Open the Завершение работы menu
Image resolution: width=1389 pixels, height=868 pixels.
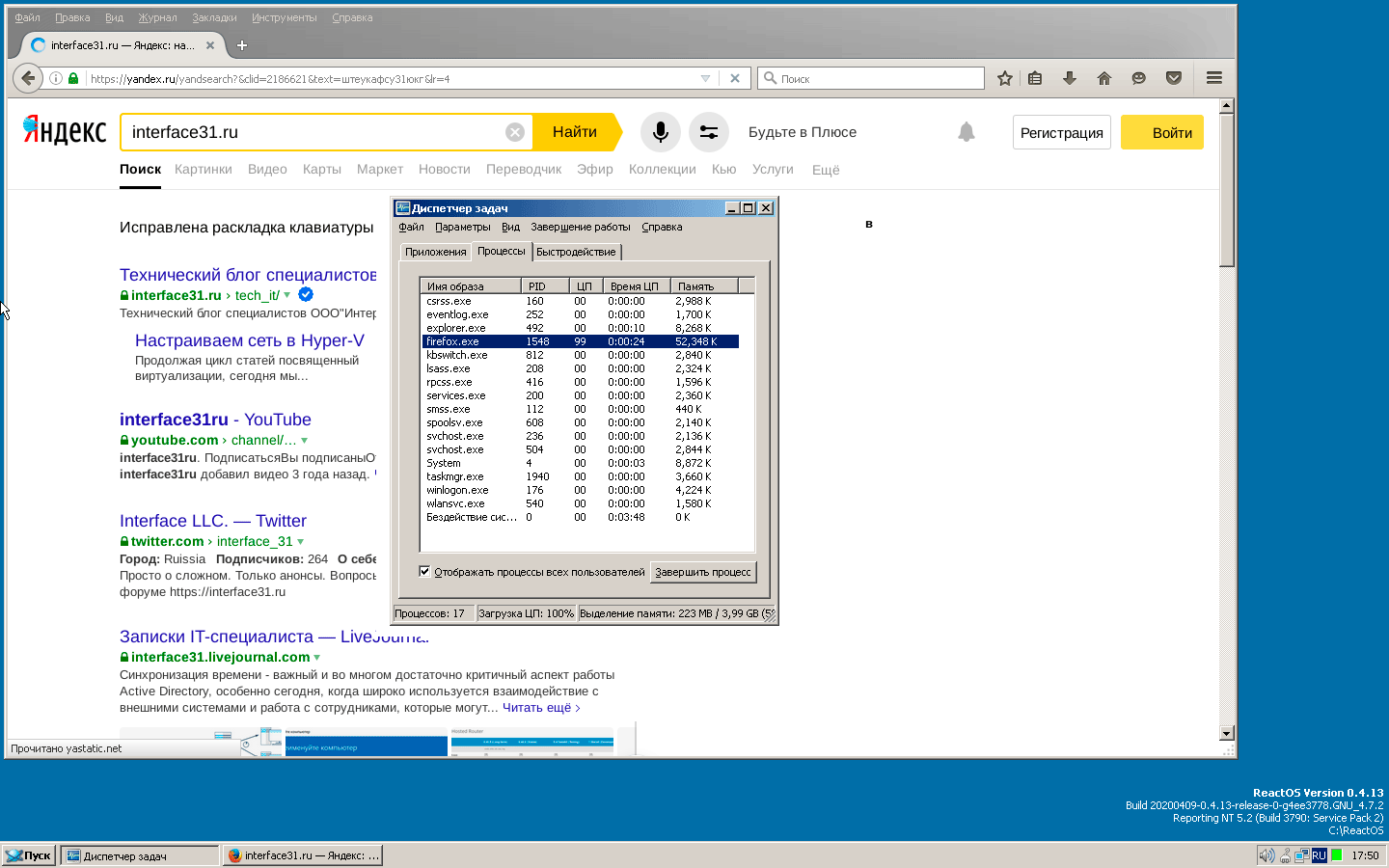[580, 228]
